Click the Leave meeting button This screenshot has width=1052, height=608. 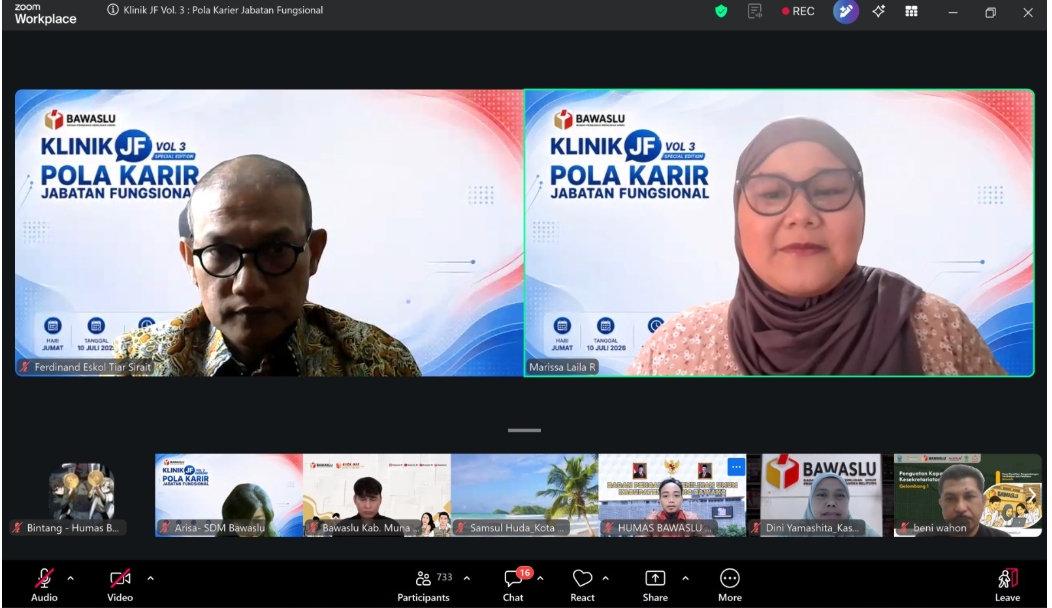pyautogui.click(x=1007, y=585)
